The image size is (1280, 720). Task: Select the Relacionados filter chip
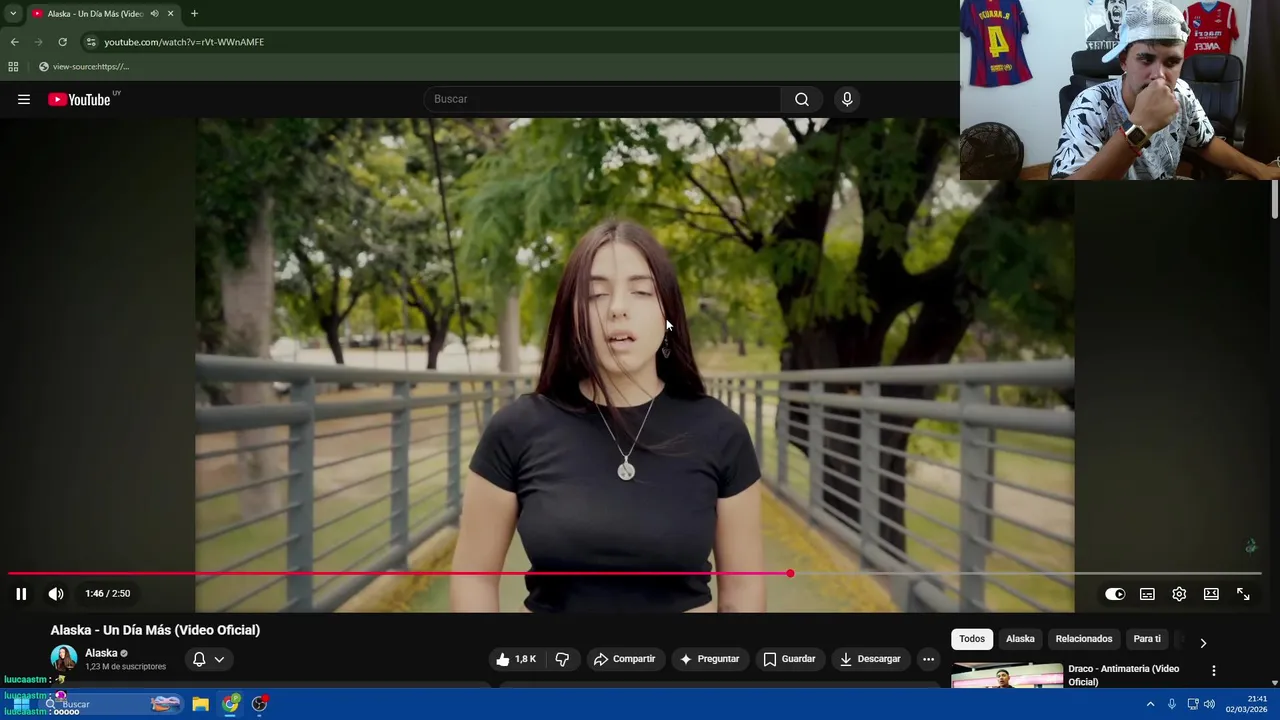1084,639
